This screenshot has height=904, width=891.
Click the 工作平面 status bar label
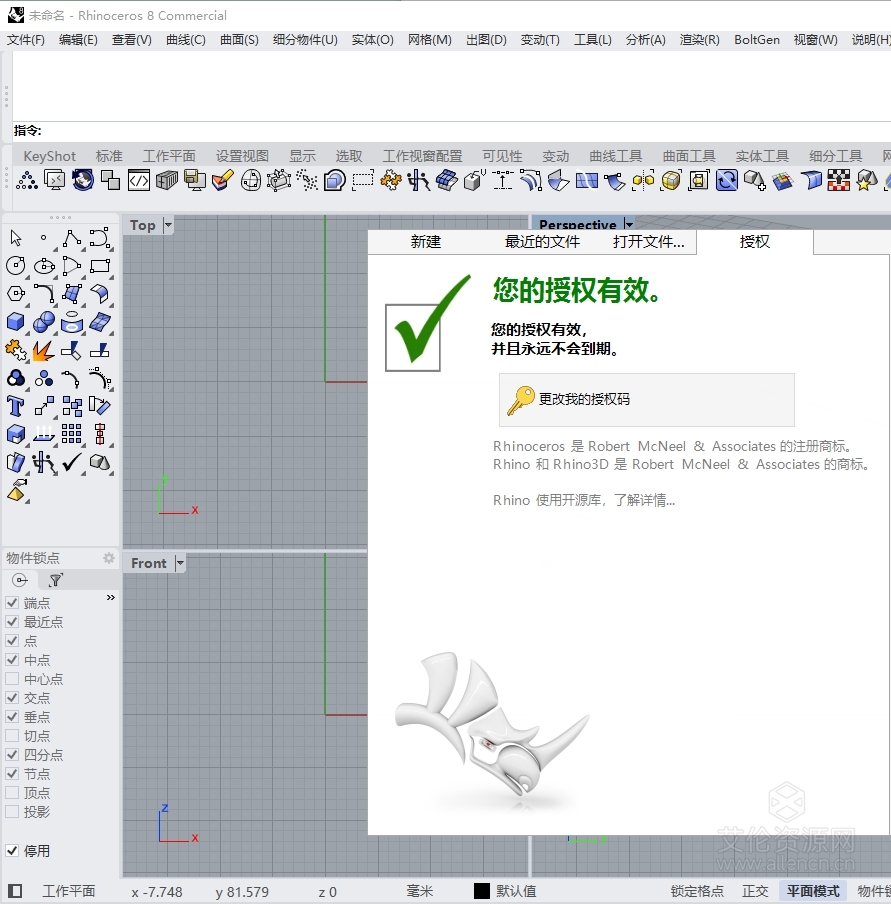[69, 891]
